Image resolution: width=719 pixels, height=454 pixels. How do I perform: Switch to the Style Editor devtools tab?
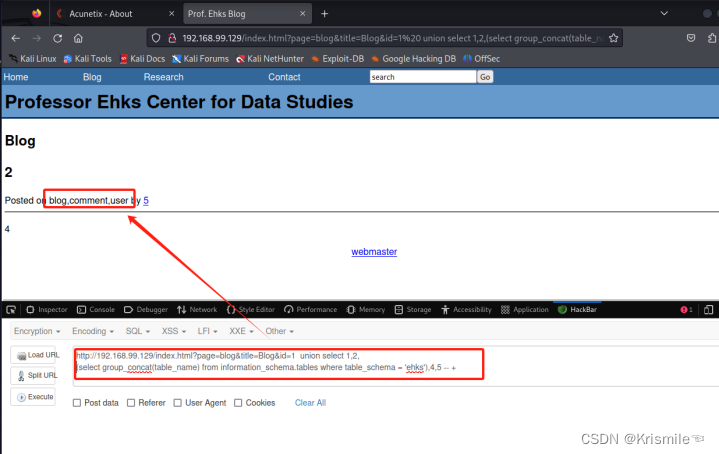pyautogui.click(x=251, y=310)
